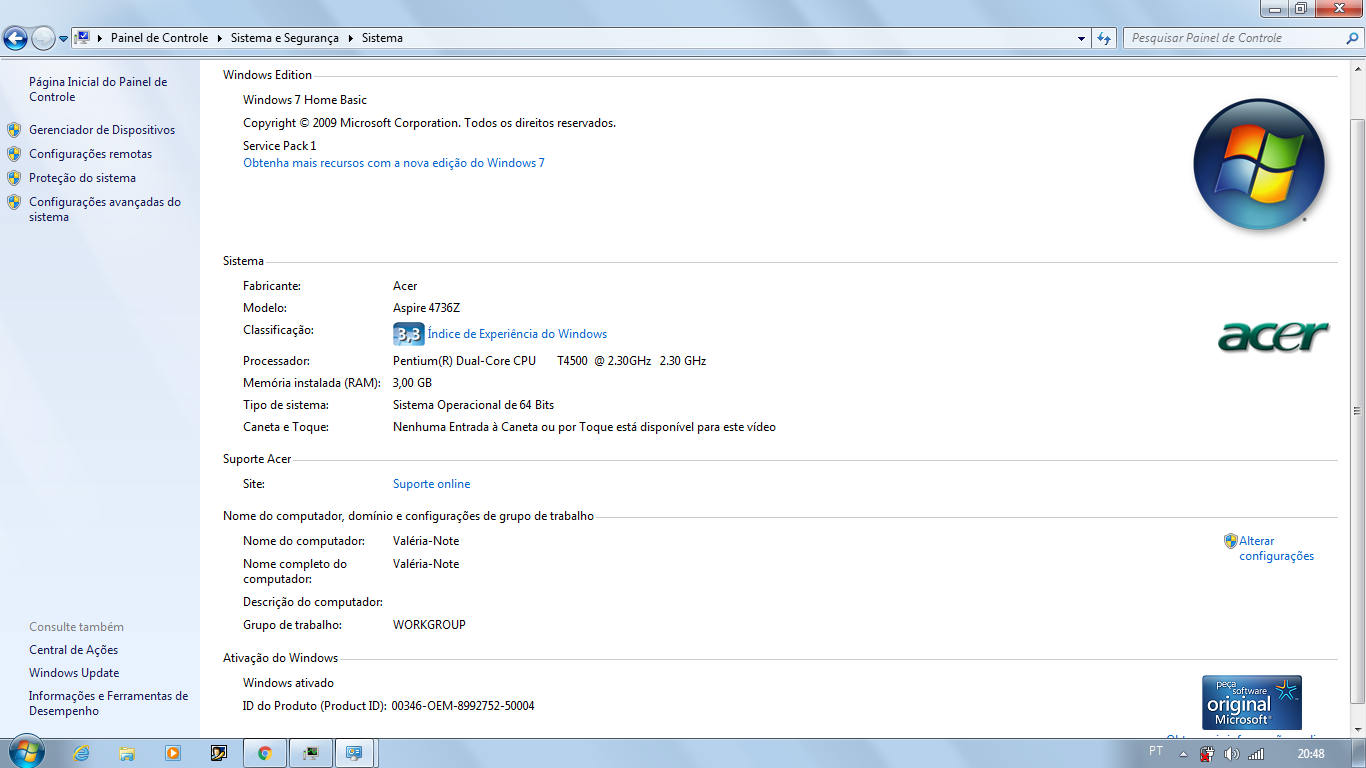Launch Internet Explorer from taskbar

tap(82, 753)
